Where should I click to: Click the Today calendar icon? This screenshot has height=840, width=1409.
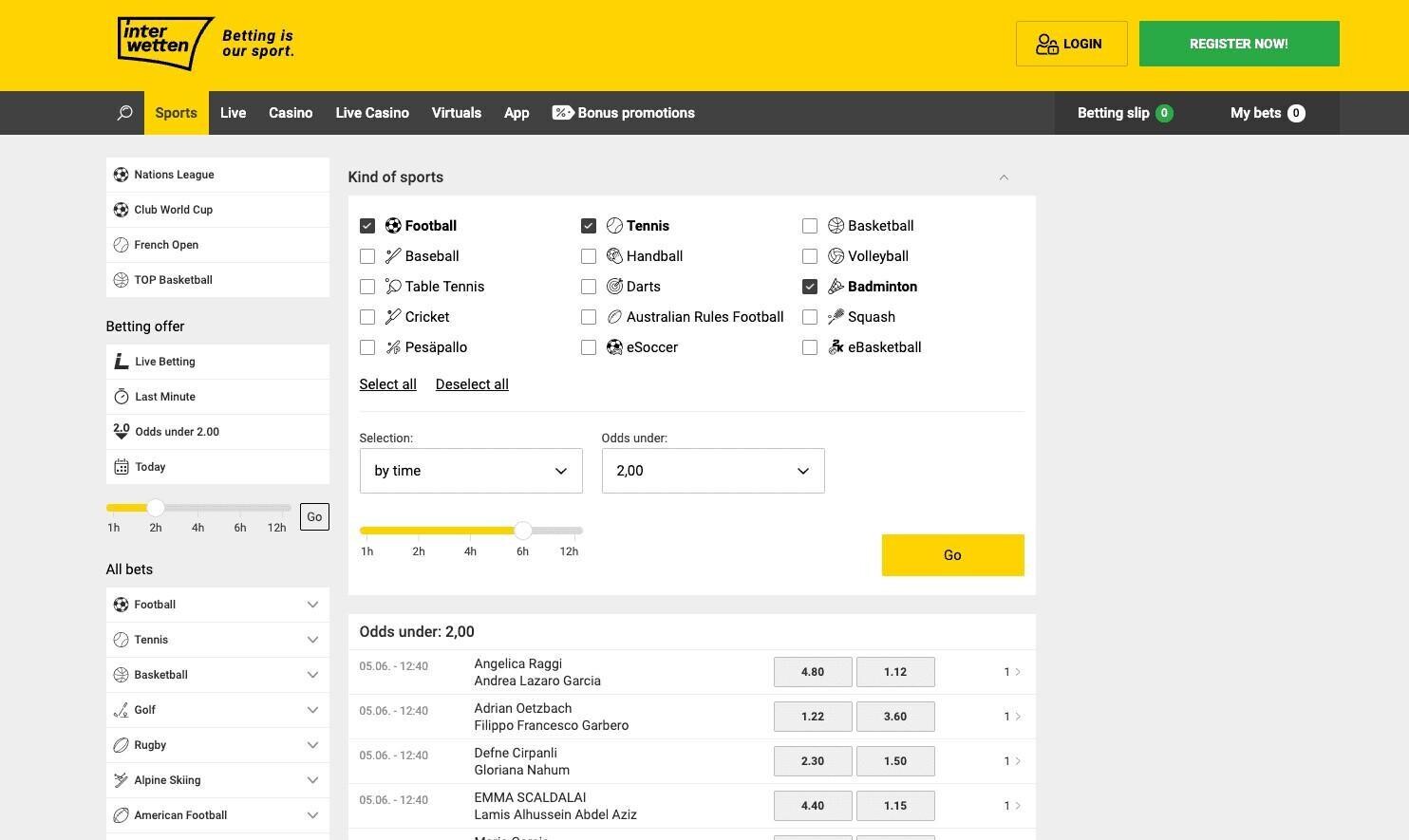[x=121, y=467]
